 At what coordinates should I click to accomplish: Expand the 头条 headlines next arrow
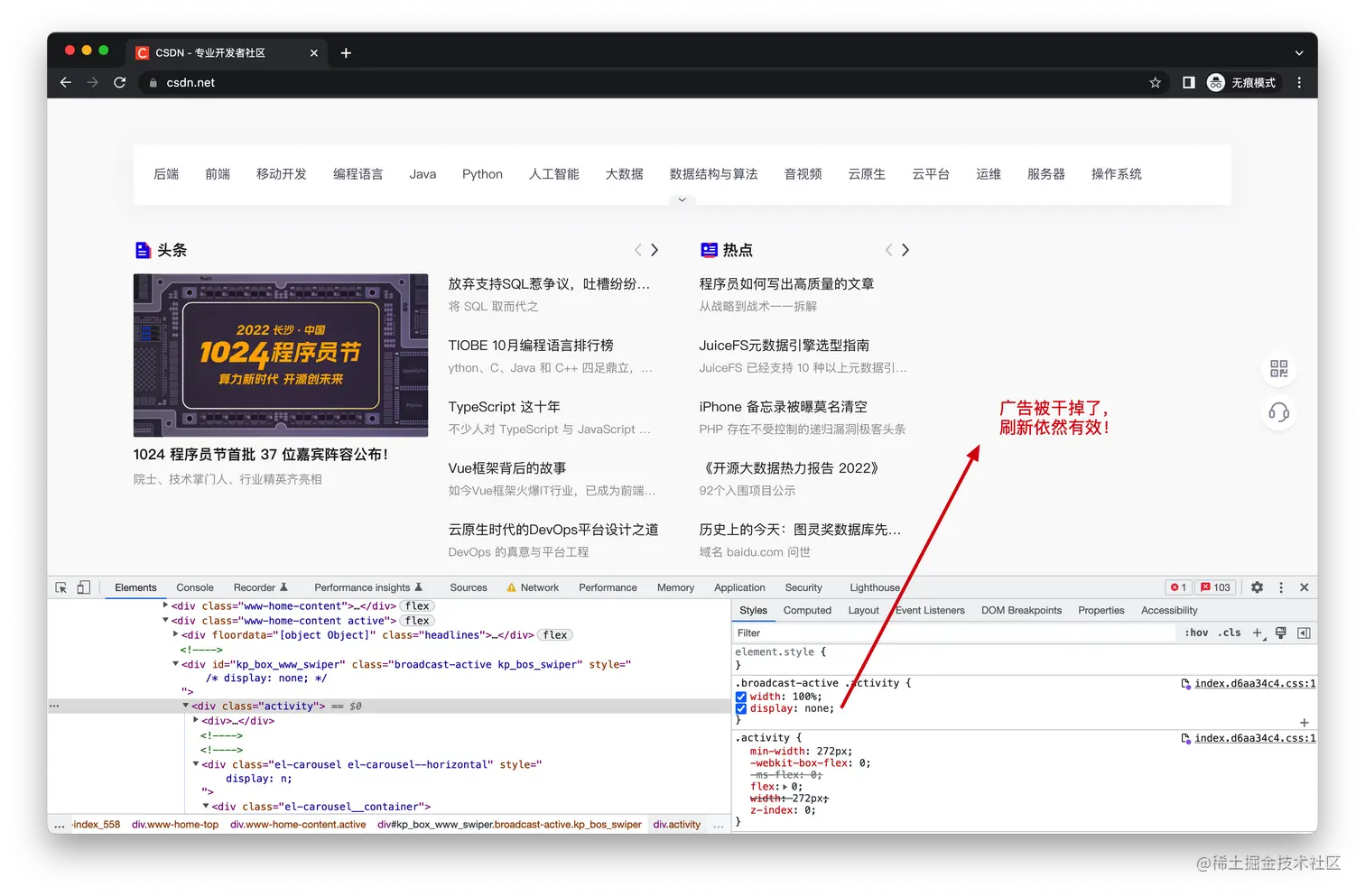pyautogui.click(x=655, y=250)
